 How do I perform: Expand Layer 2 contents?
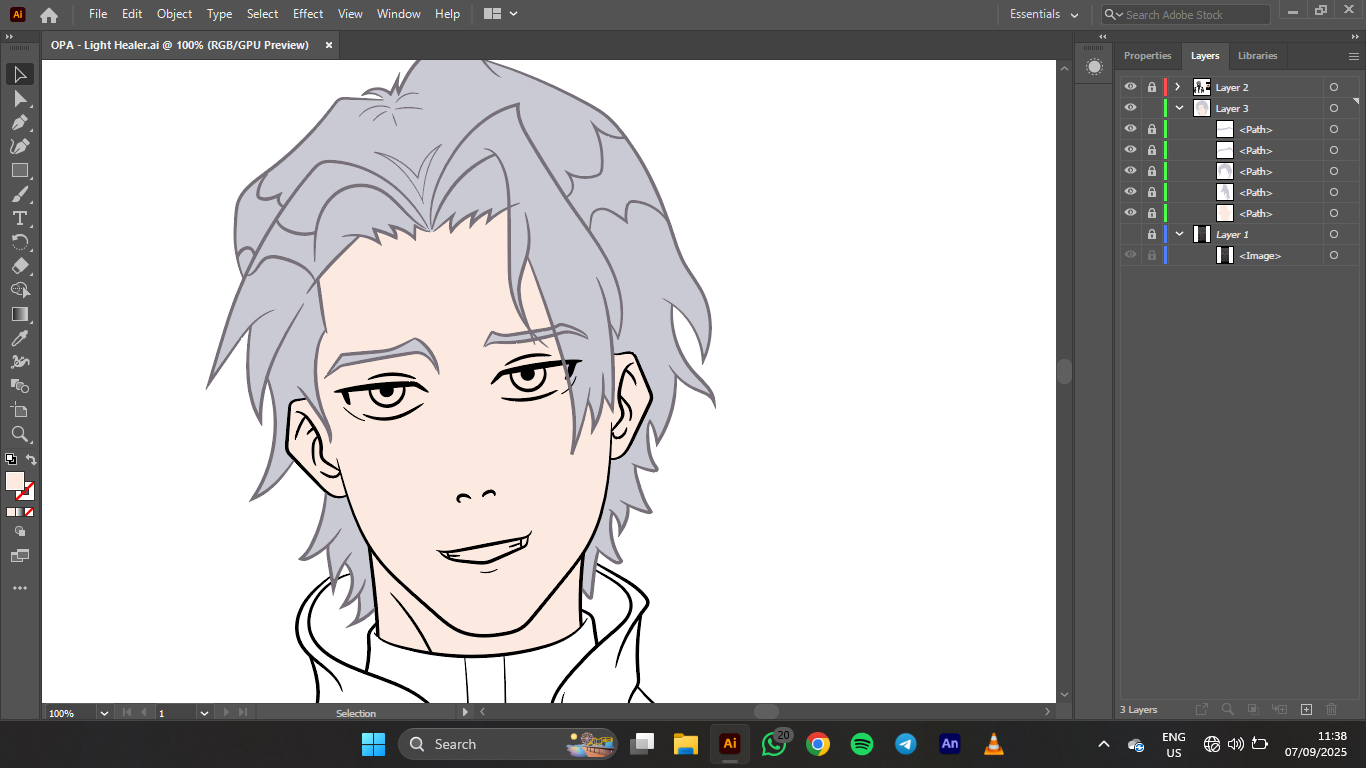(1178, 87)
